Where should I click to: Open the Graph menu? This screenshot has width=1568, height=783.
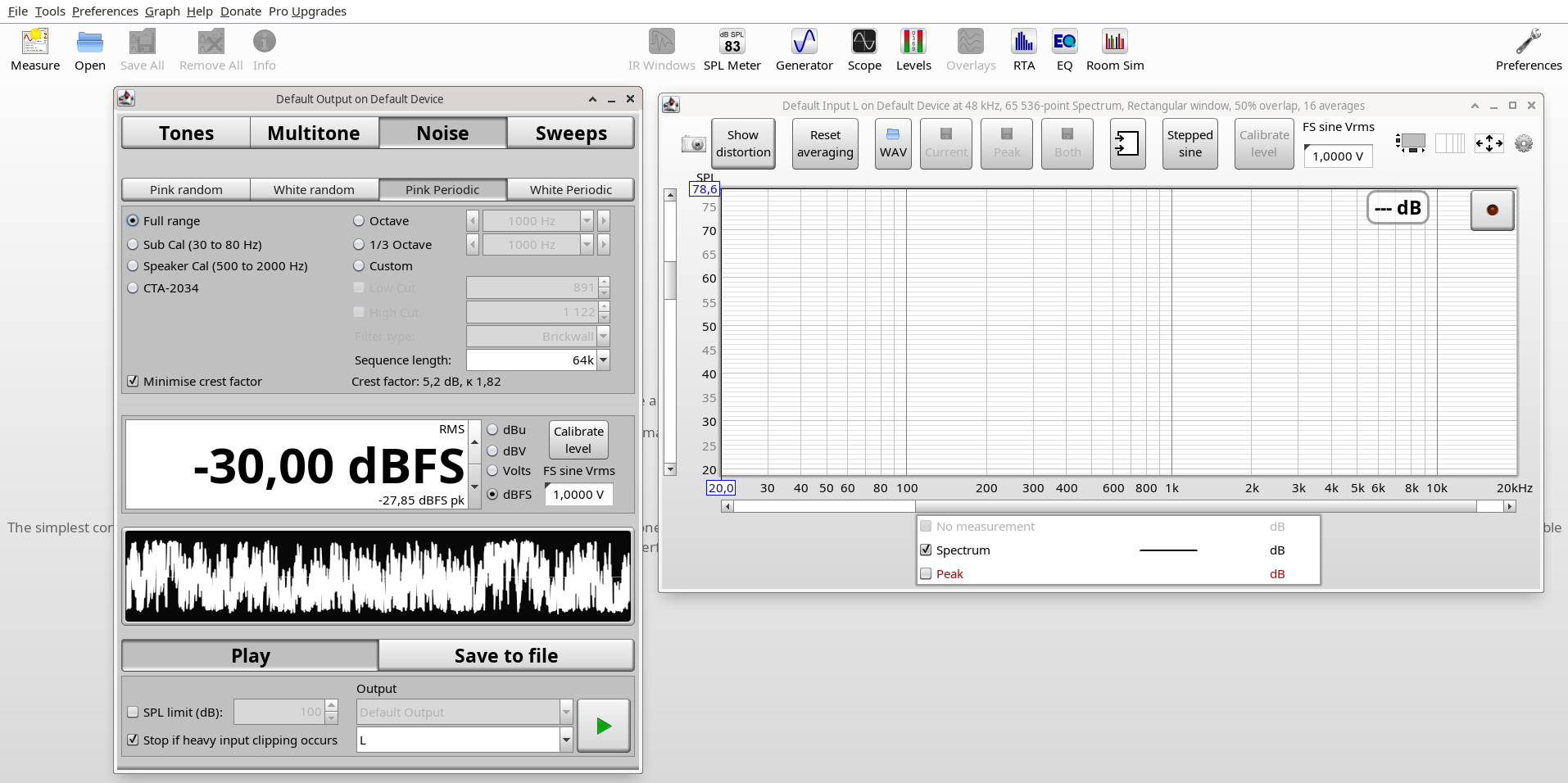[x=162, y=11]
